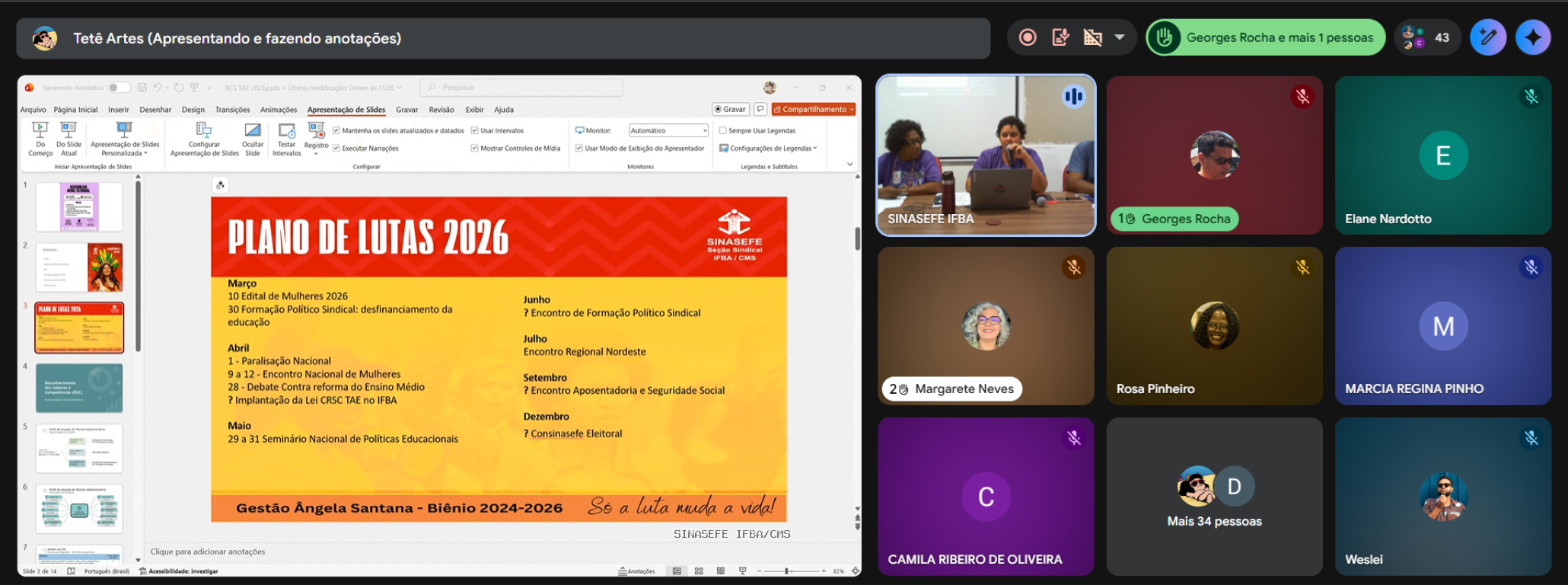Click Testar Intervalos icon in ribbon
Viewport: 1568px width, 585px height.
click(x=287, y=131)
